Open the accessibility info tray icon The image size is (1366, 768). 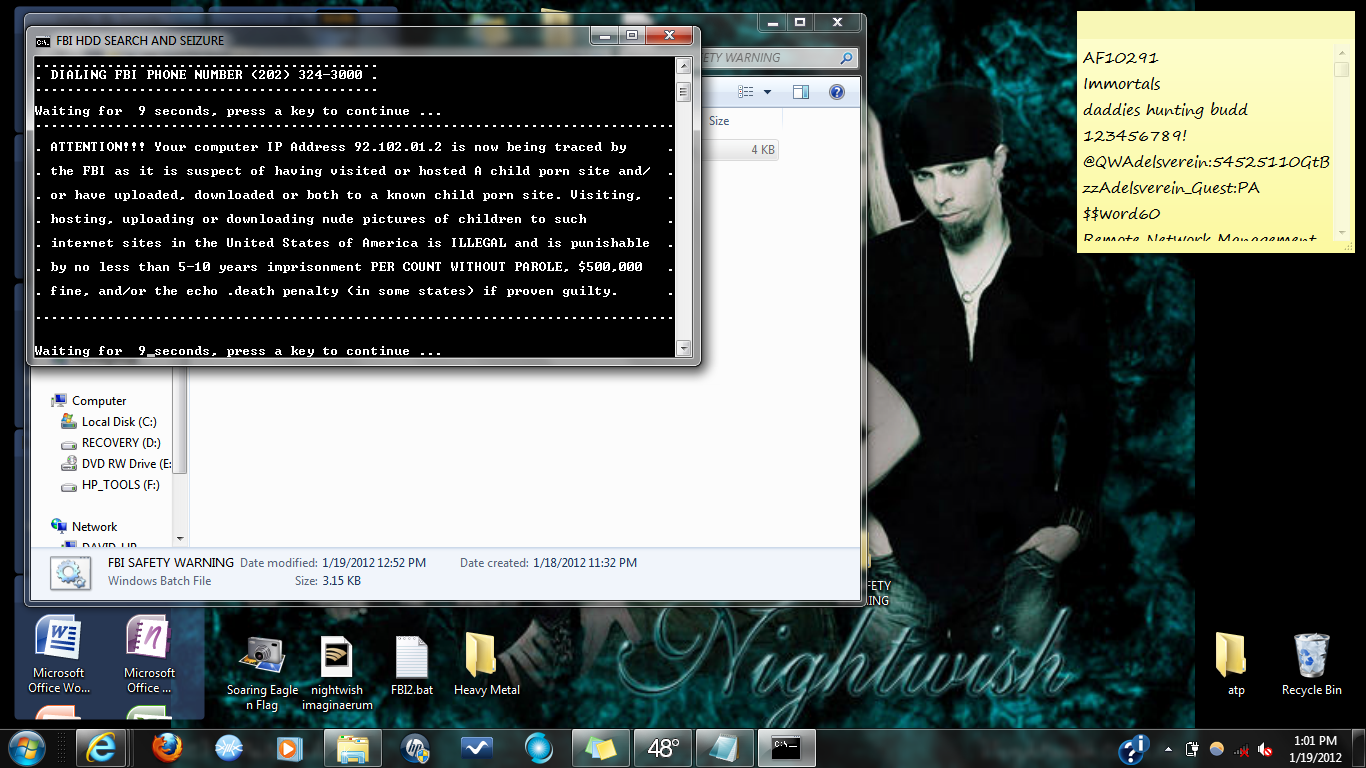click(1134, 748)
